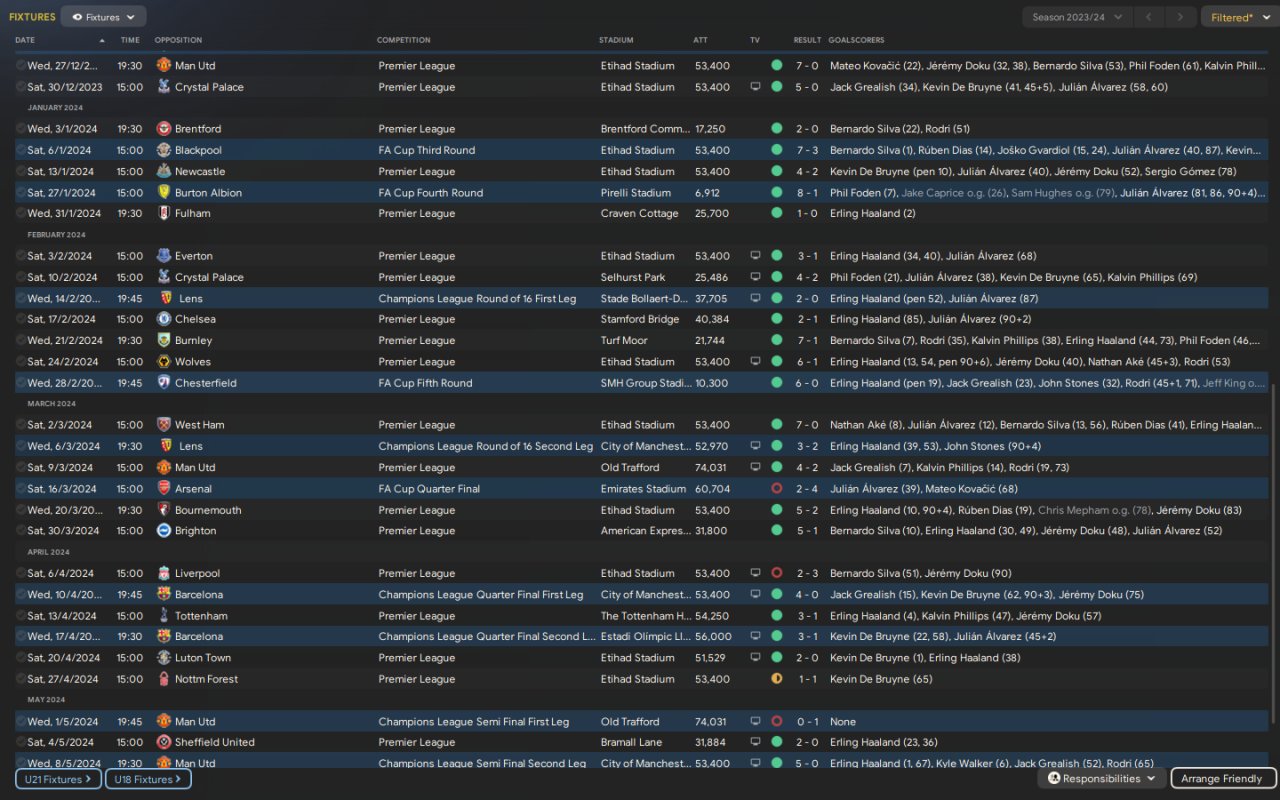This screenshot has height=800, width=1280.
Task: Click the Brentford club crest
Action: click(164, 129)
